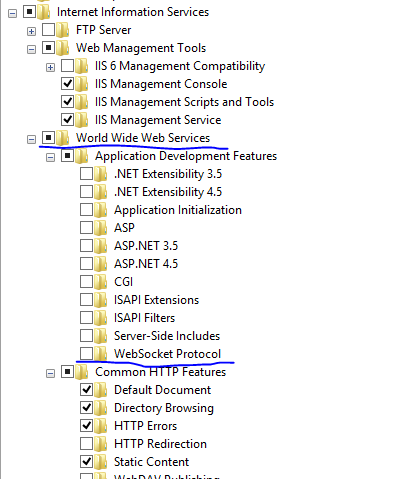399x479 pixels.
Task: Select the HTTP Redirection label
Action: click(160, 444)
